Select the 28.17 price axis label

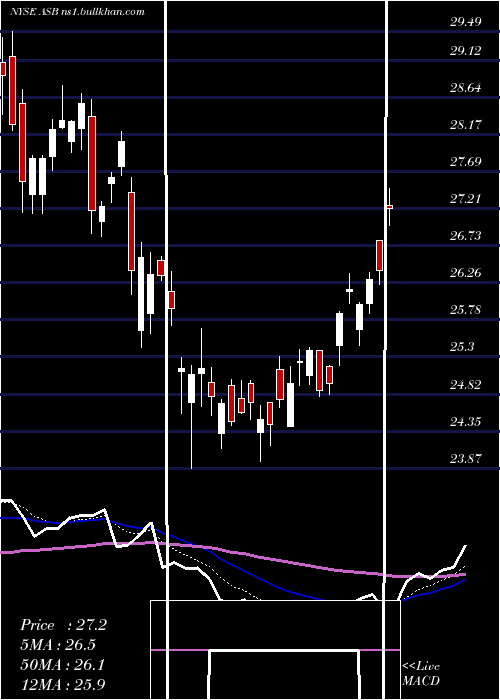point(466,124)
